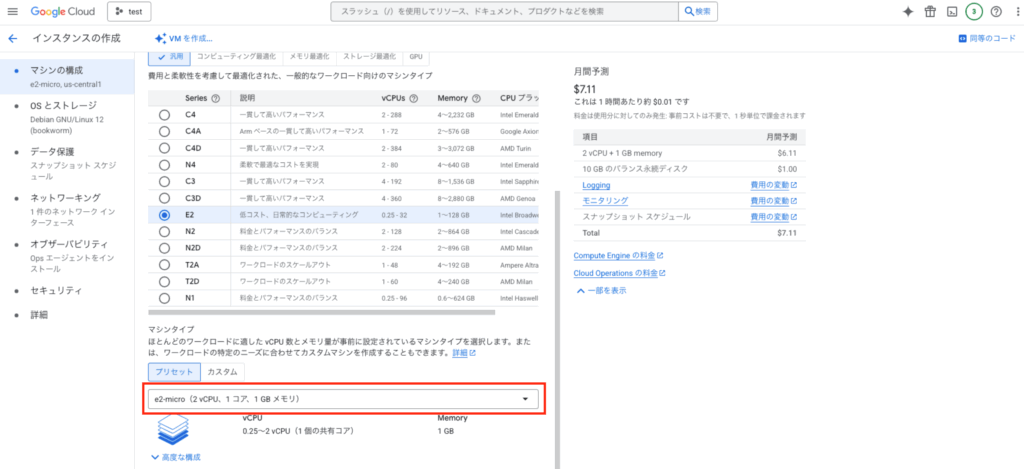Open the notifications badge showing 3
The height and width of the screenshot is (469, 1024).
coord(973,12)
